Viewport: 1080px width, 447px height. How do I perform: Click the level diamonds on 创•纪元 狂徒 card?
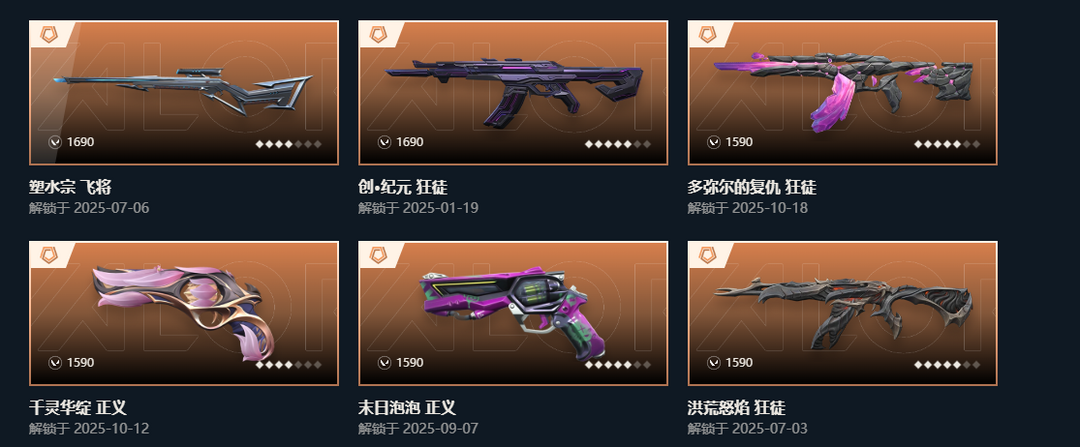pos(618,144)
